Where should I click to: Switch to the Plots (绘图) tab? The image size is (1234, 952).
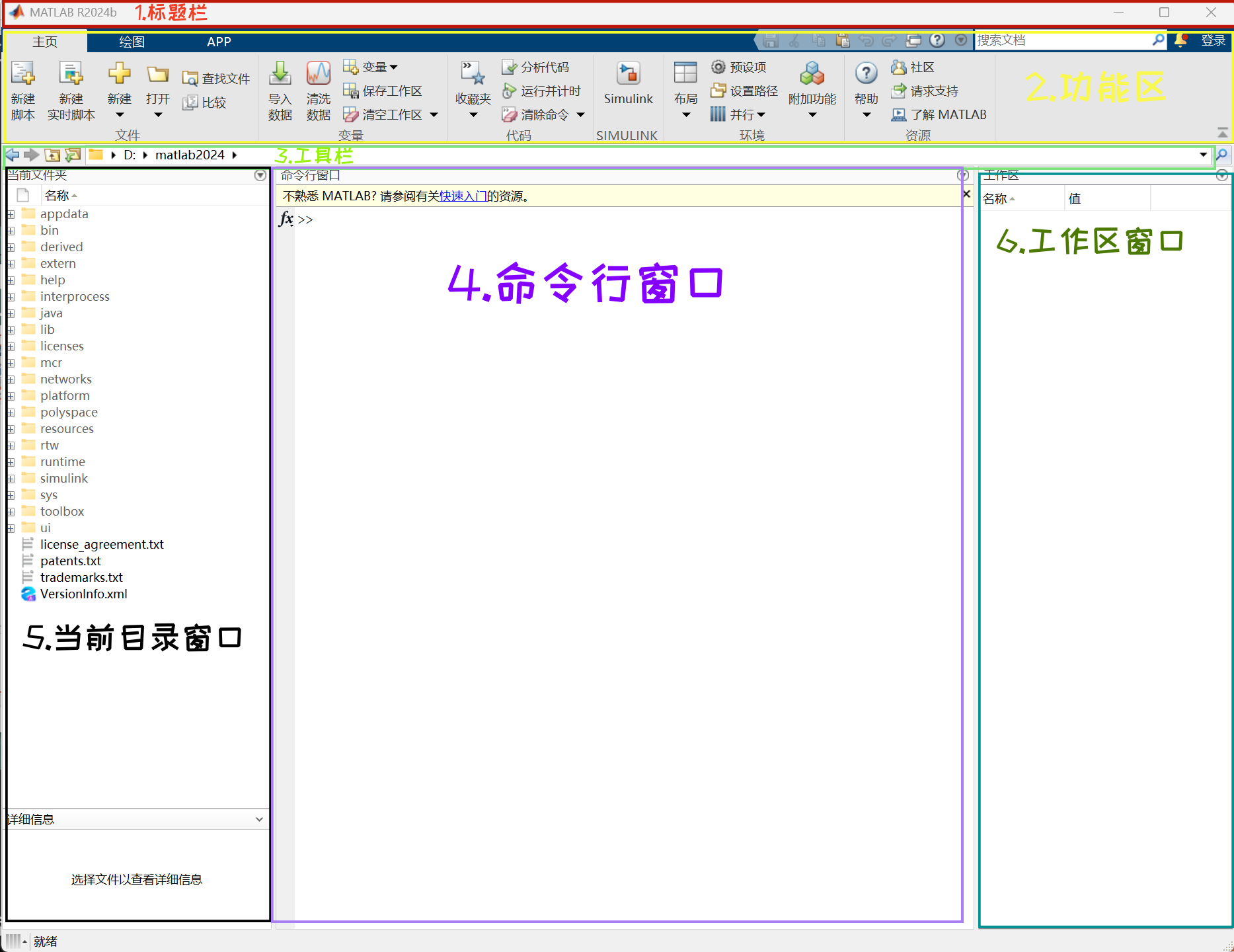[132, 42]
